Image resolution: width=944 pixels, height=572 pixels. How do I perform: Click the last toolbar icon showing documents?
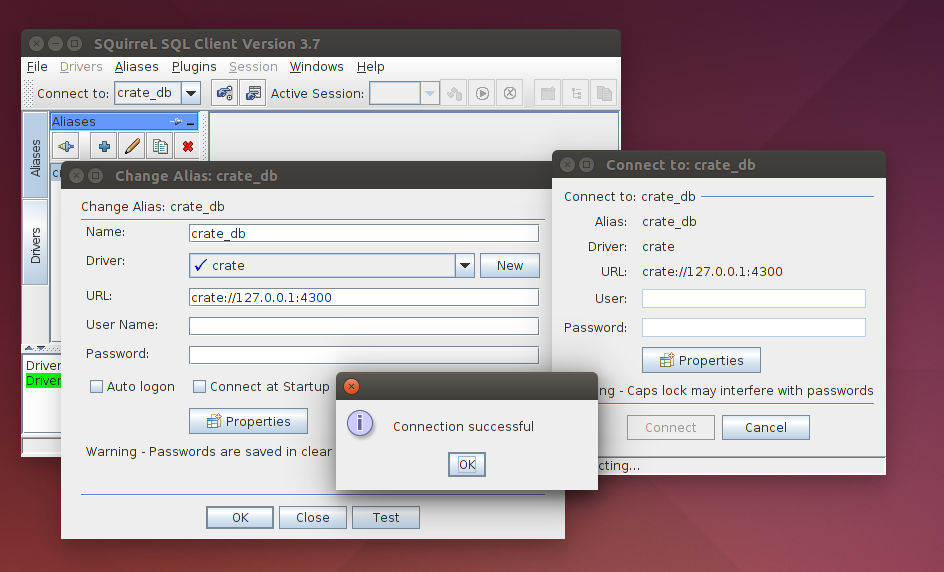point(604,93)
